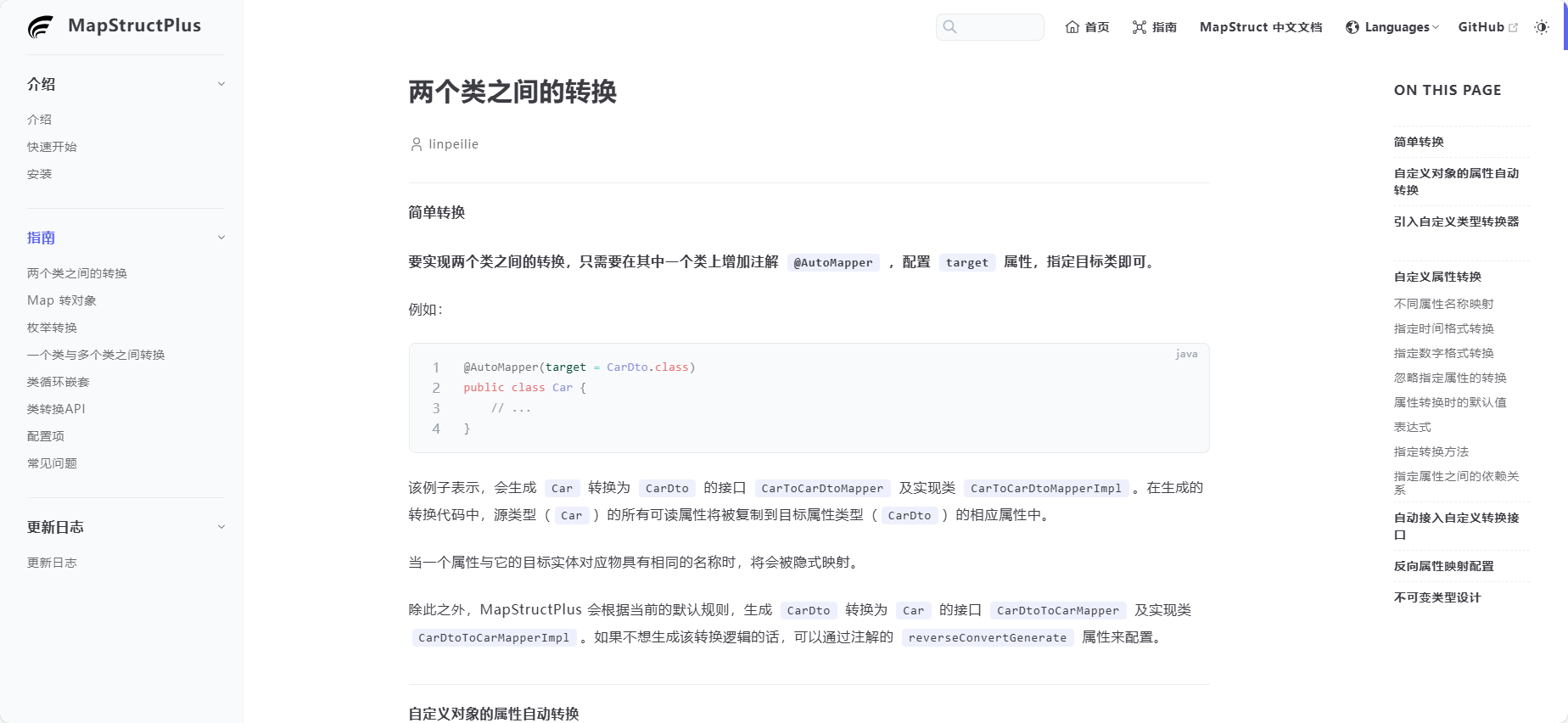Click the author icon beside linpeilie

(x=417, y=144)
